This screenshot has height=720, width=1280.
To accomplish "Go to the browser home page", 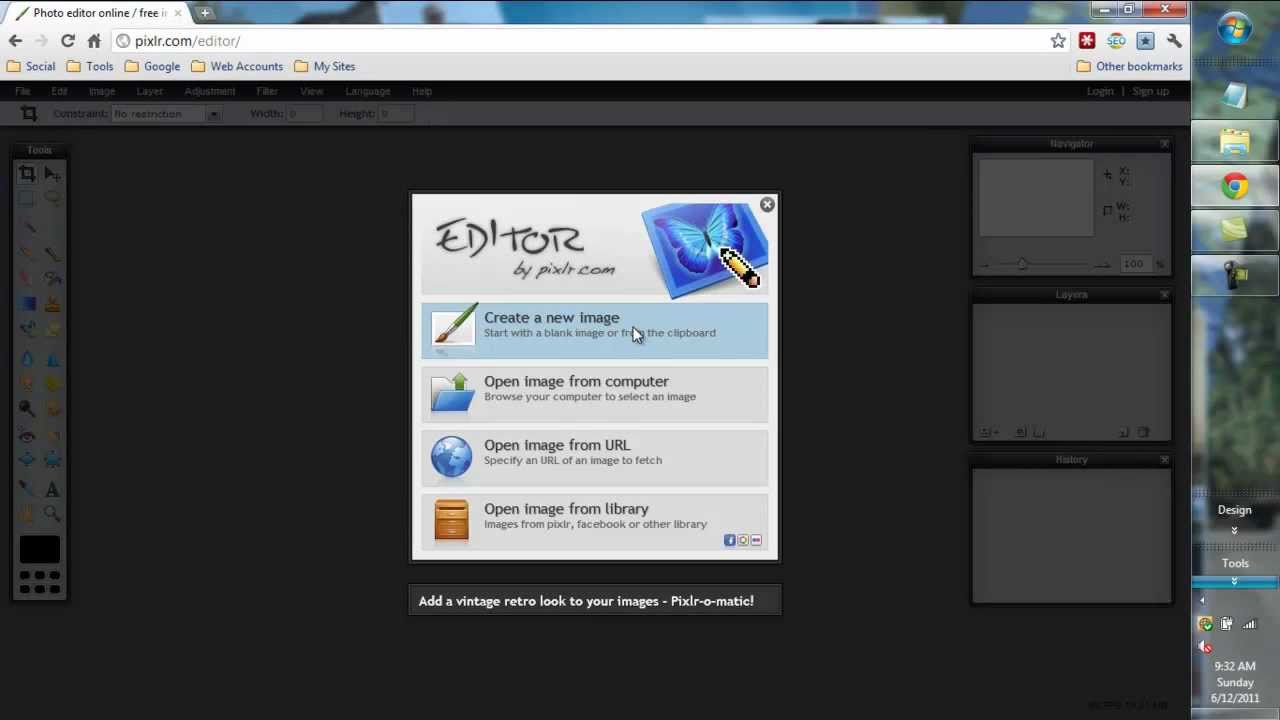I will pyautogui.click(x=94, y=41).
